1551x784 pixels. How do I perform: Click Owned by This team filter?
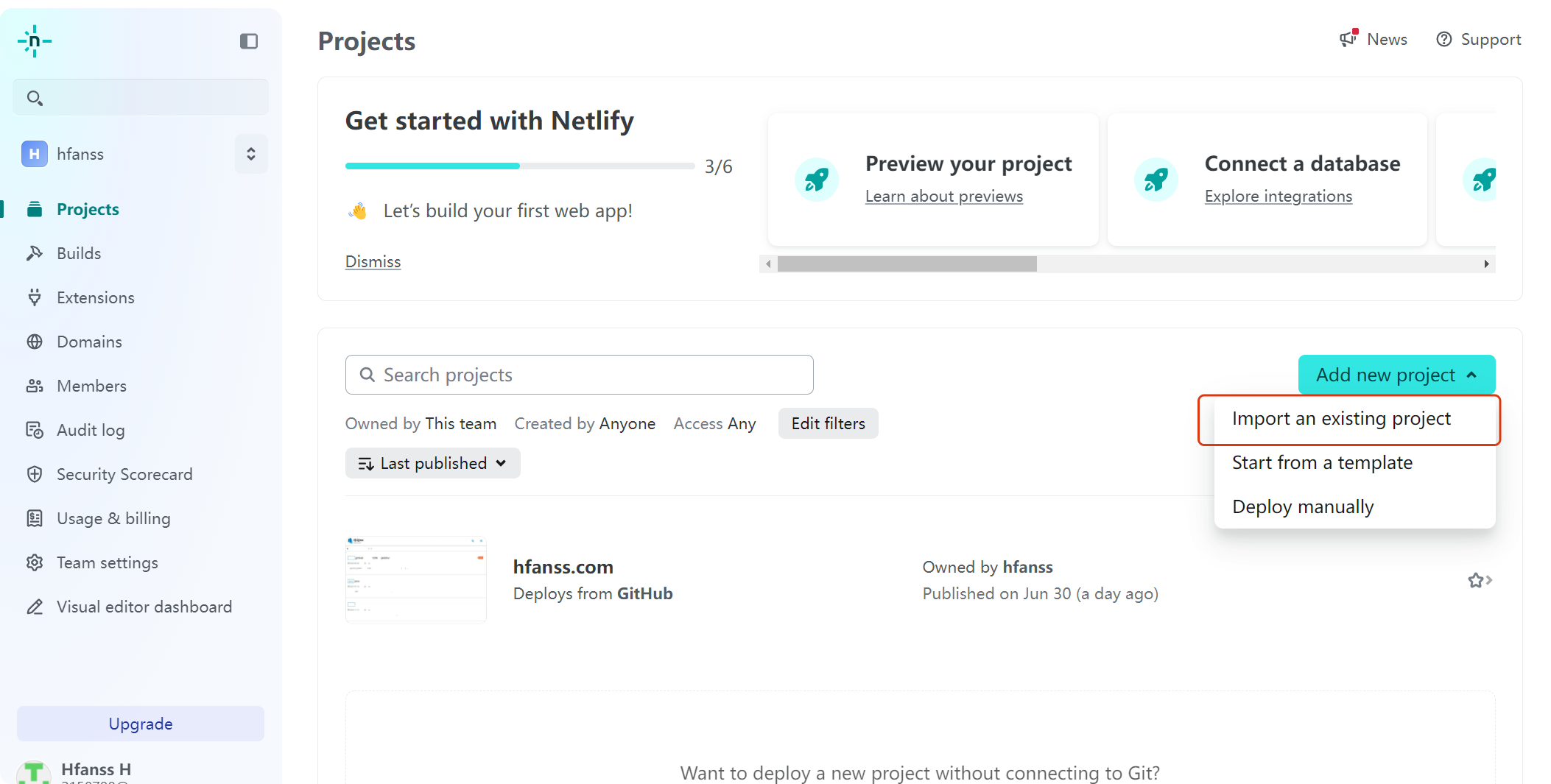(x=421, y=424)
